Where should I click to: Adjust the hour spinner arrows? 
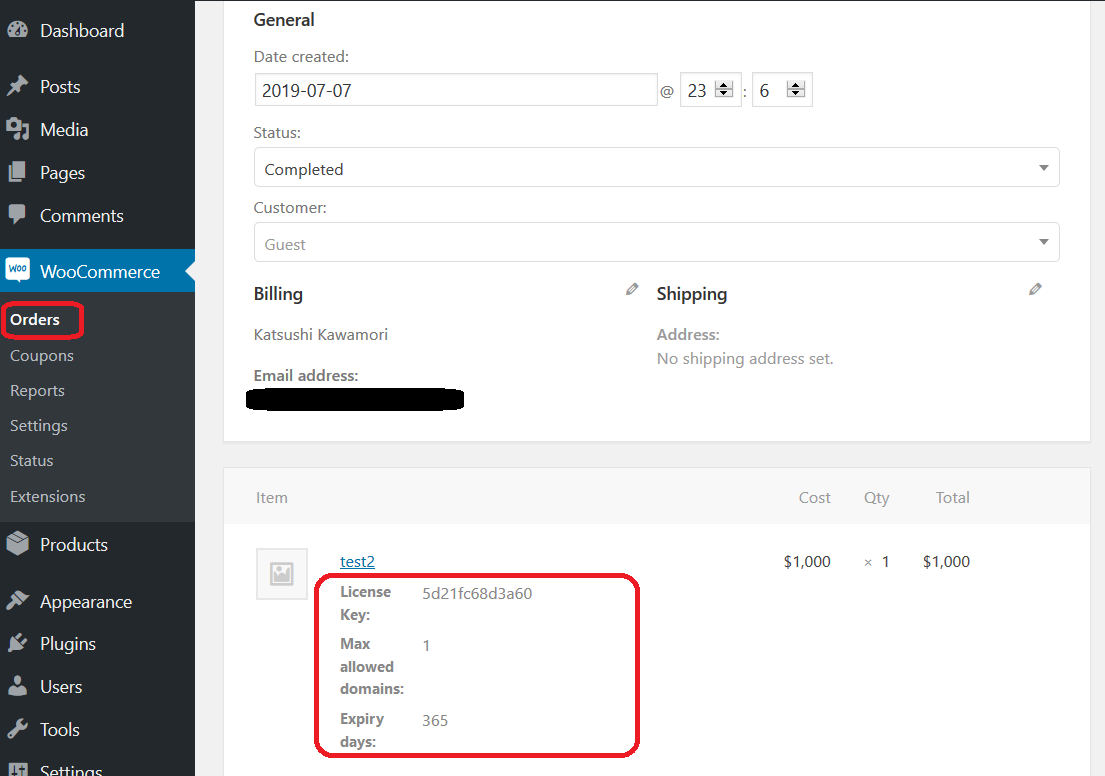(724, 90)
